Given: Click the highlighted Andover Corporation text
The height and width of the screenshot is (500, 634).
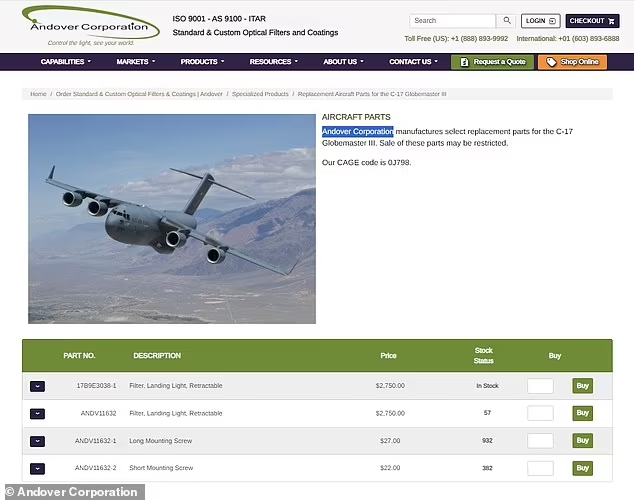Looking at the screenshot, I should pos(357,131).
